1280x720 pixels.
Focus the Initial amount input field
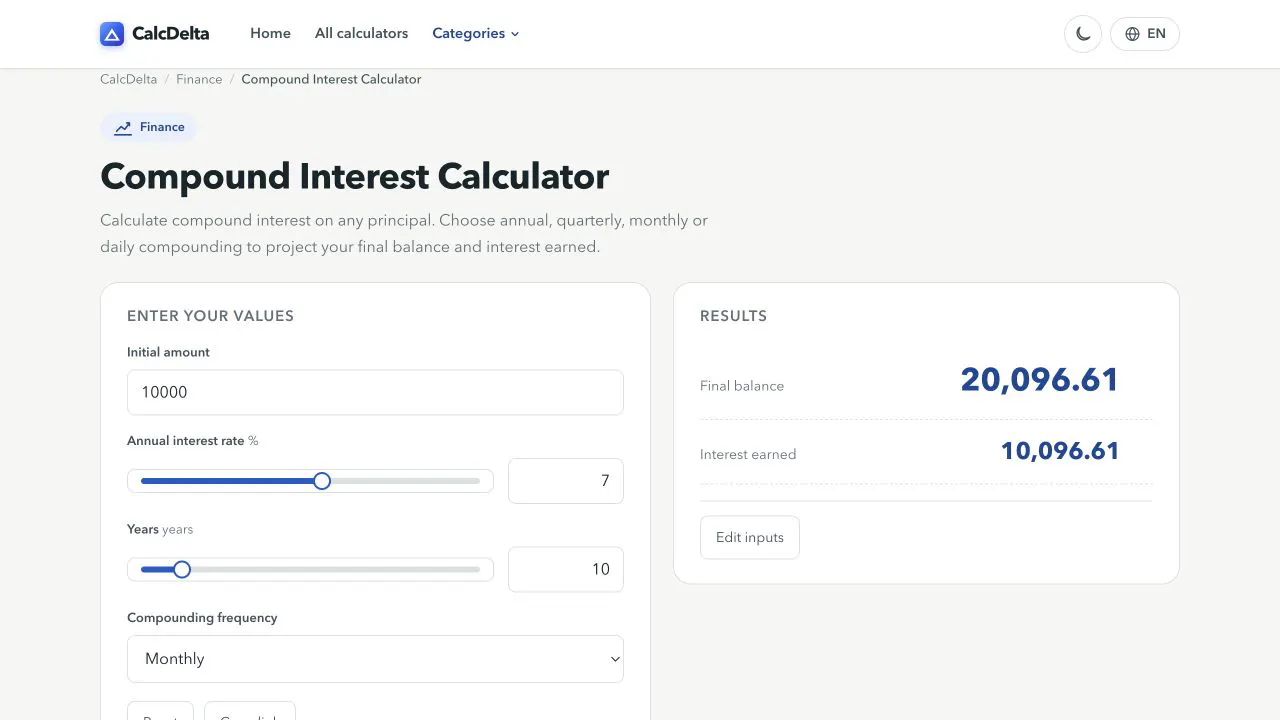375,392
